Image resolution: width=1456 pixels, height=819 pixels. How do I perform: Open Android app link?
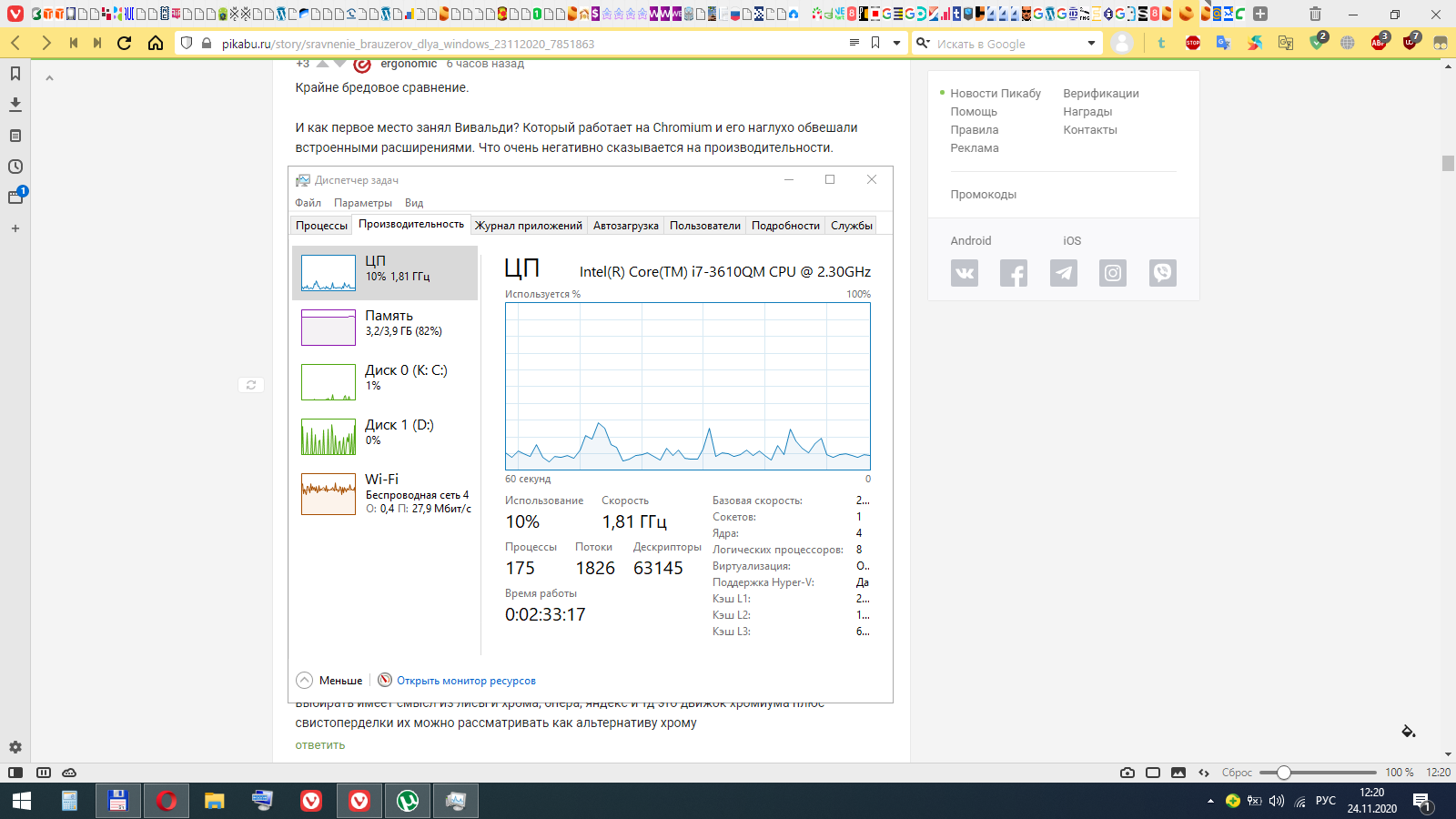point(971,240)
